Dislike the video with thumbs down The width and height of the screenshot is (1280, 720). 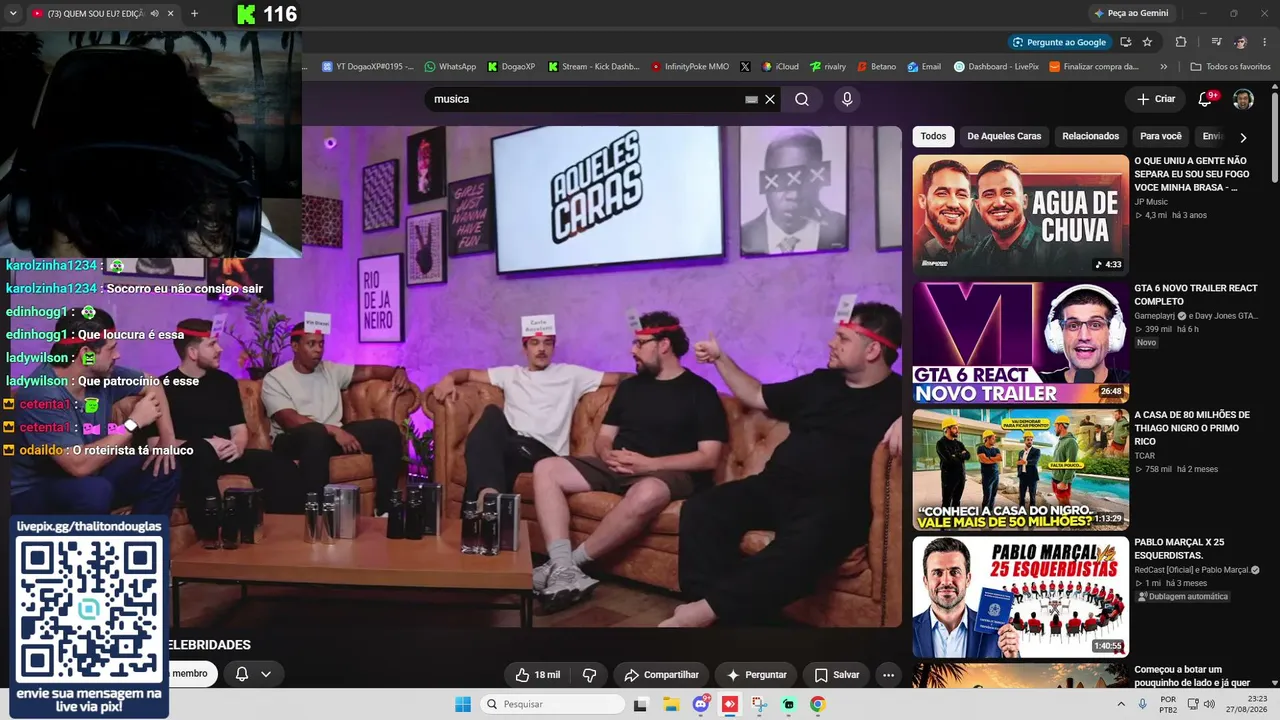(589, 675)
